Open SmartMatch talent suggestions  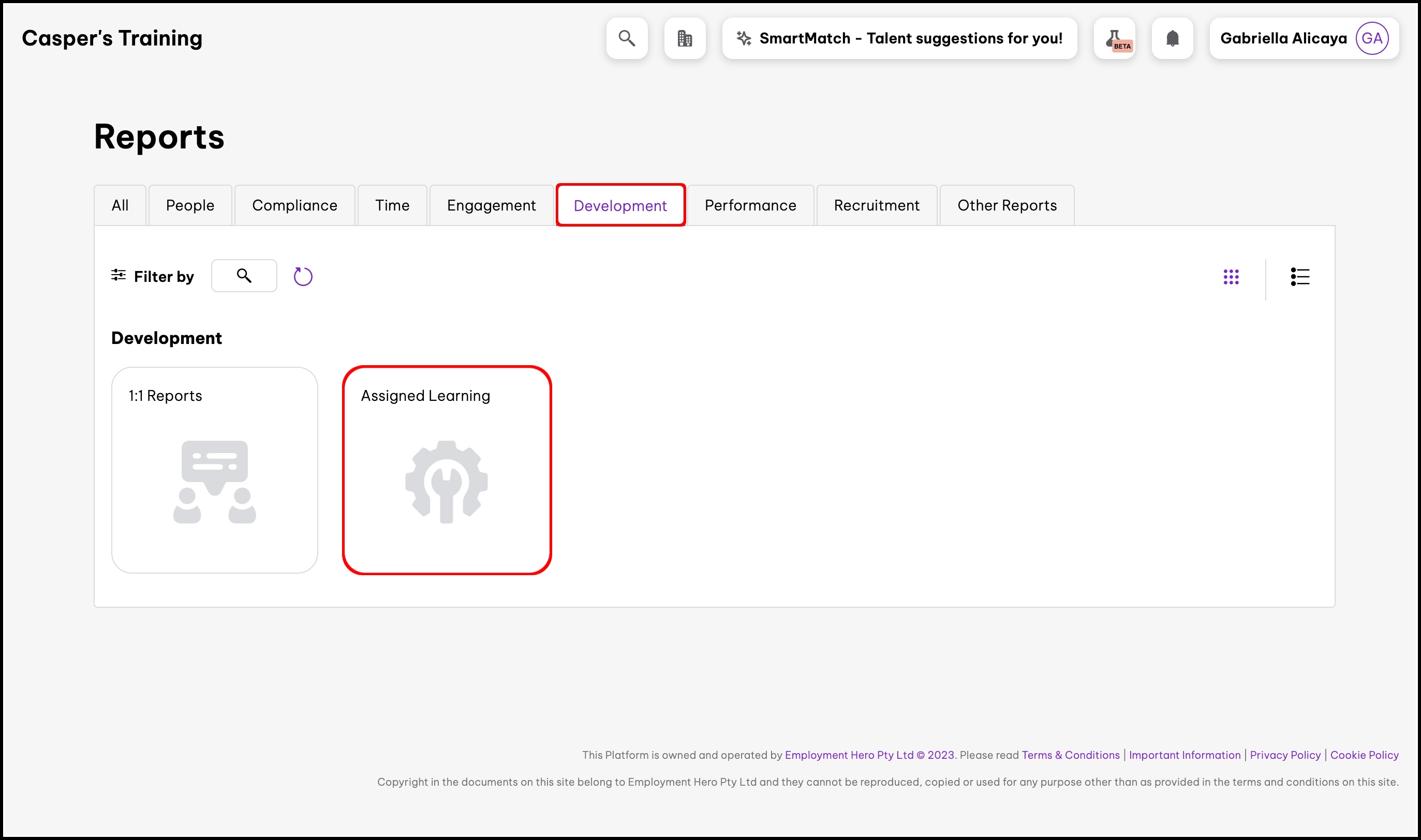tap(899, 38)
